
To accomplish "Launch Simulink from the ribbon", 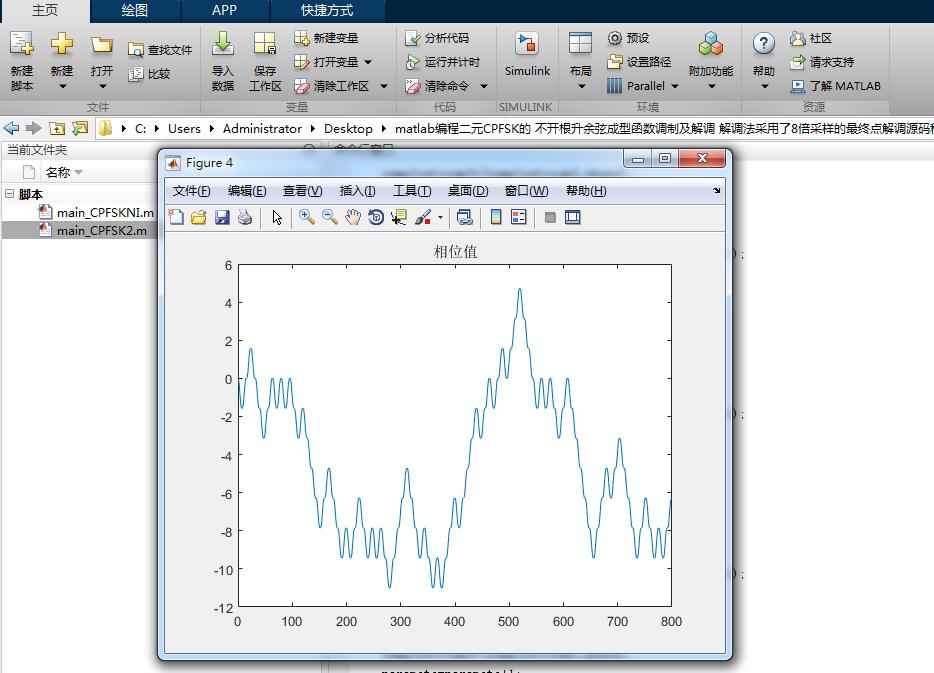I will (x=527, y=55).
